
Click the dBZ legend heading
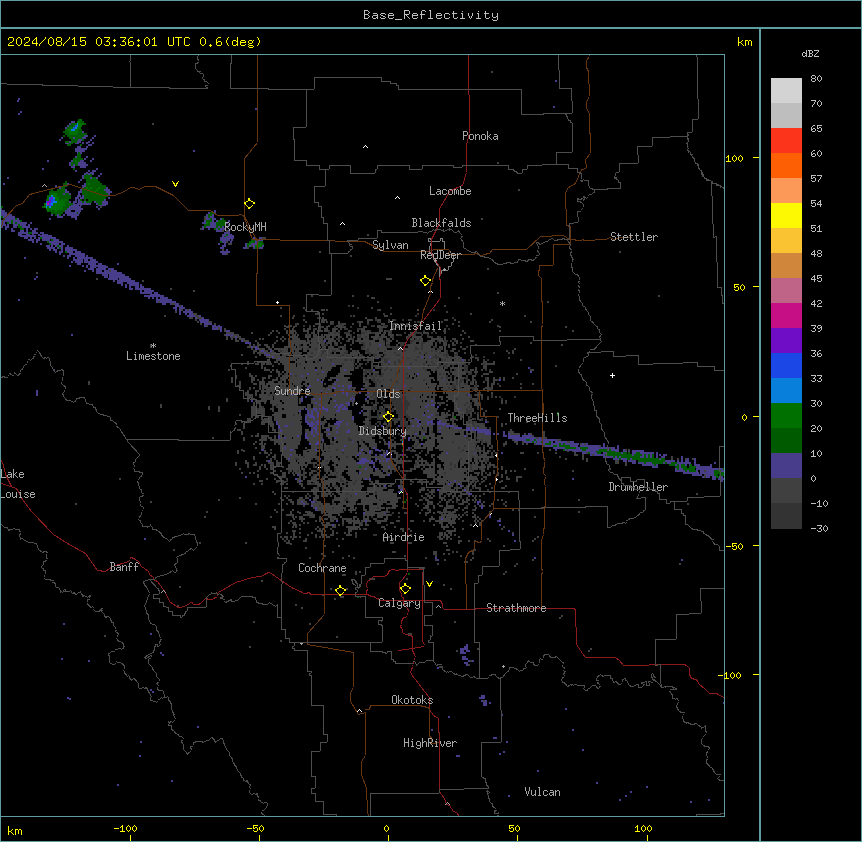(x=810, y=53)
